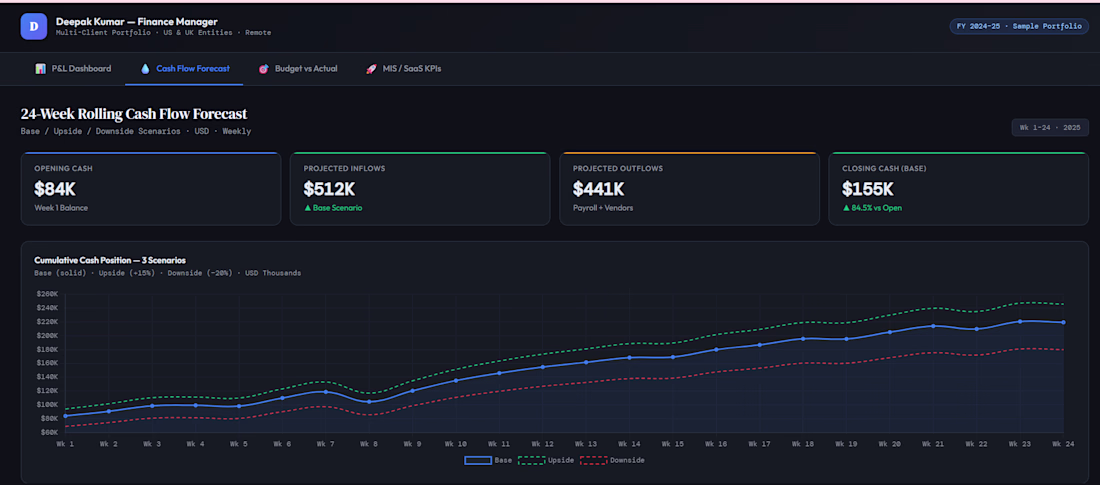The height and width of the screenshot is (485, 1100).
Task: Click the MIS / SaaS KPIs rocket icon
Action: click(371, 69)
